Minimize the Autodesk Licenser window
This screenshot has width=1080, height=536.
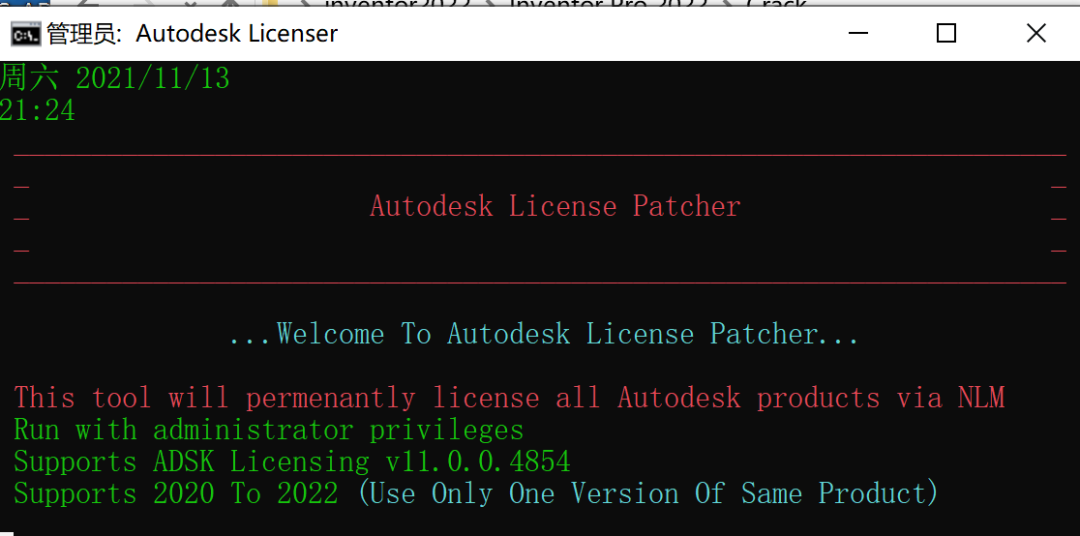click(858, 32)
